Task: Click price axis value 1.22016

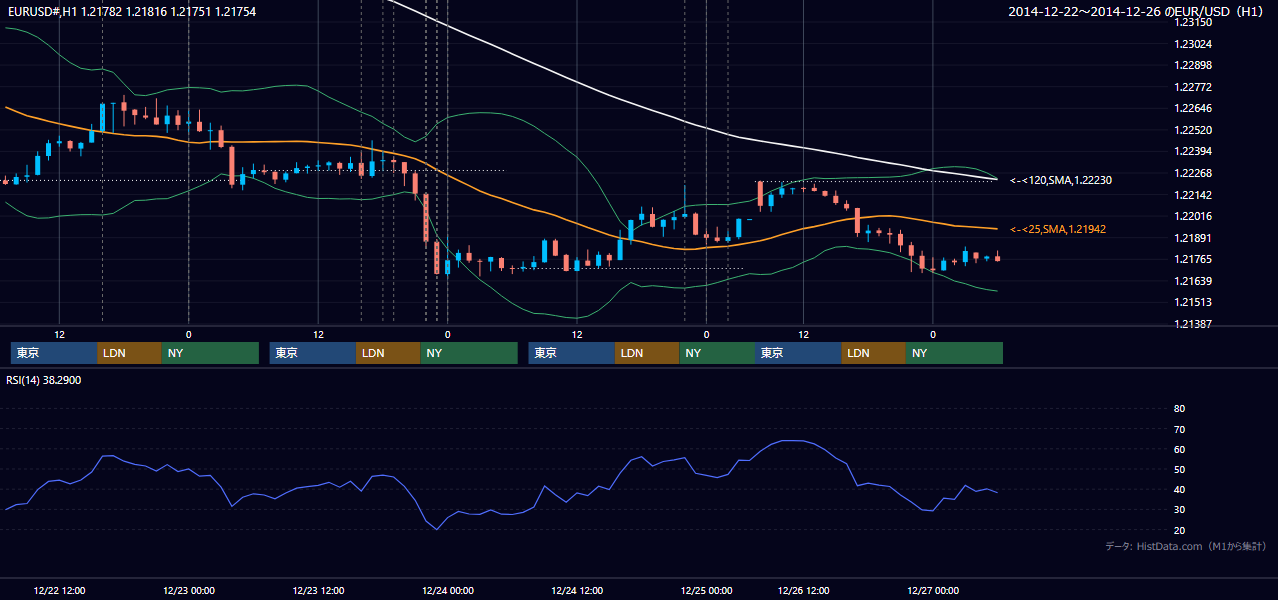Action: (1192, 216)
